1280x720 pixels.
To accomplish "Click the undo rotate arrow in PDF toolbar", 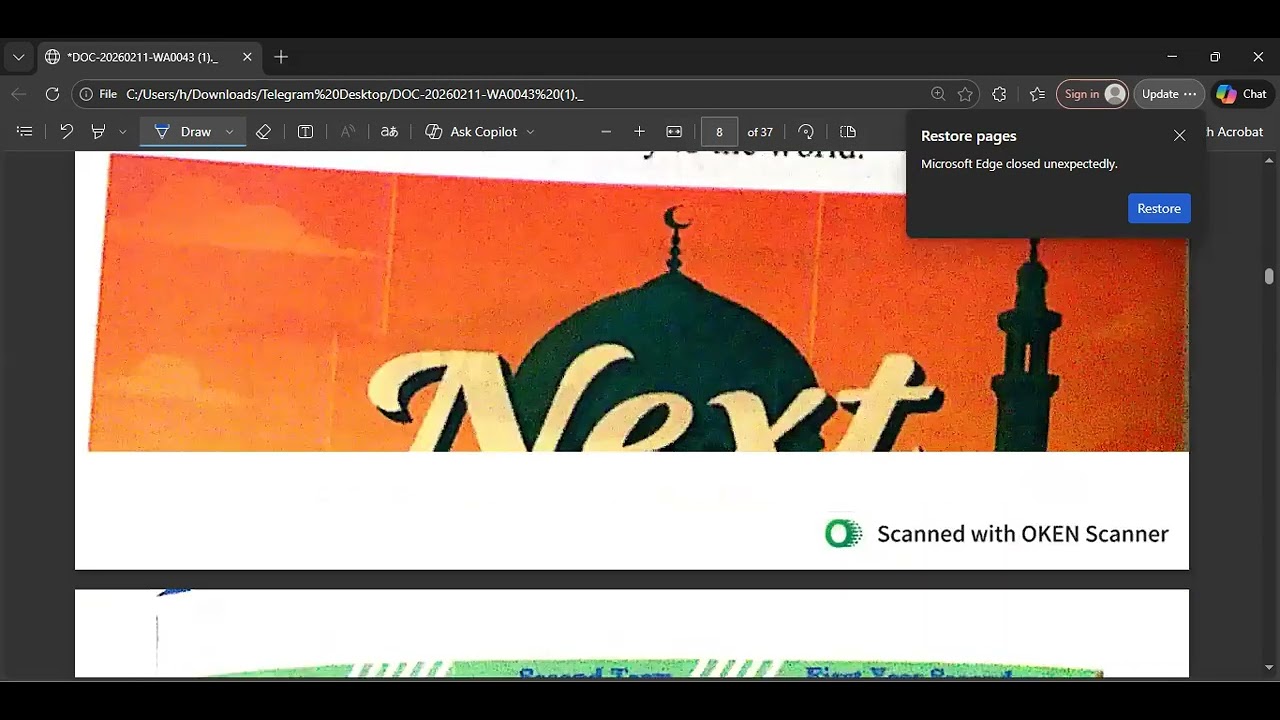I will point(66,132).
